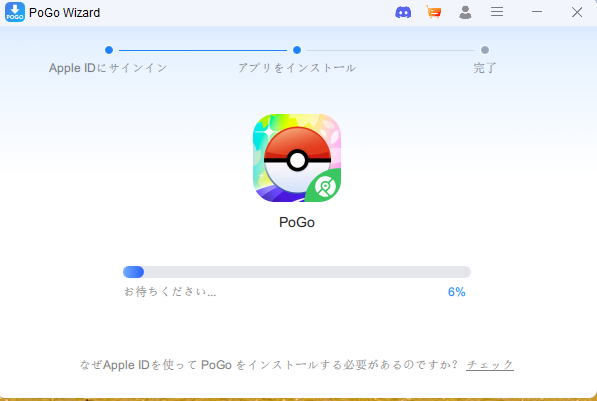This screenshot has width=597, height=401.
Task: Close the PoGo Wizard window
Action: (x=577, y=12)
